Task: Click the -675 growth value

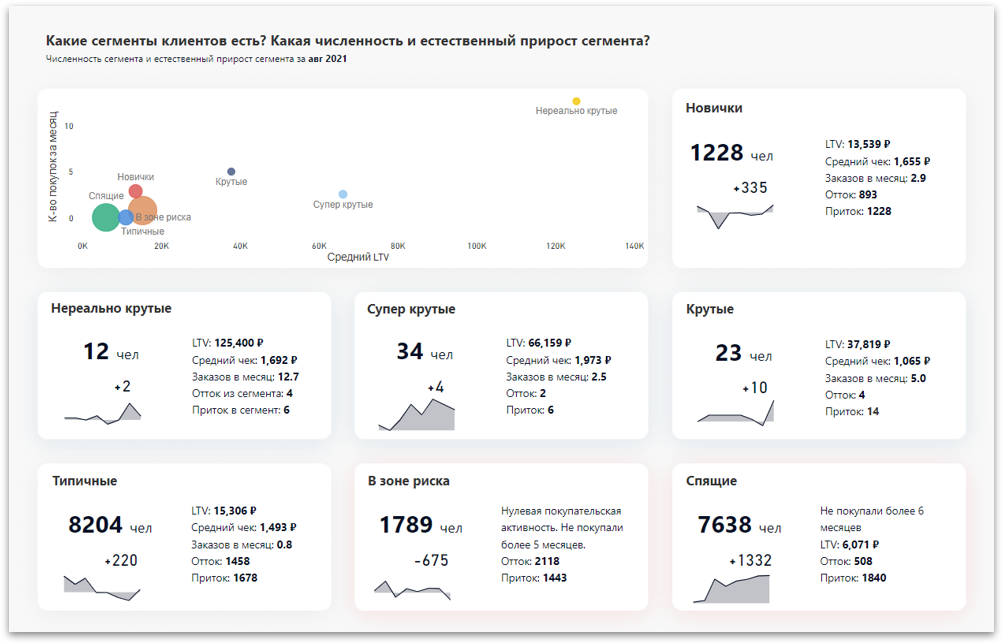Action: pos(432,560)
